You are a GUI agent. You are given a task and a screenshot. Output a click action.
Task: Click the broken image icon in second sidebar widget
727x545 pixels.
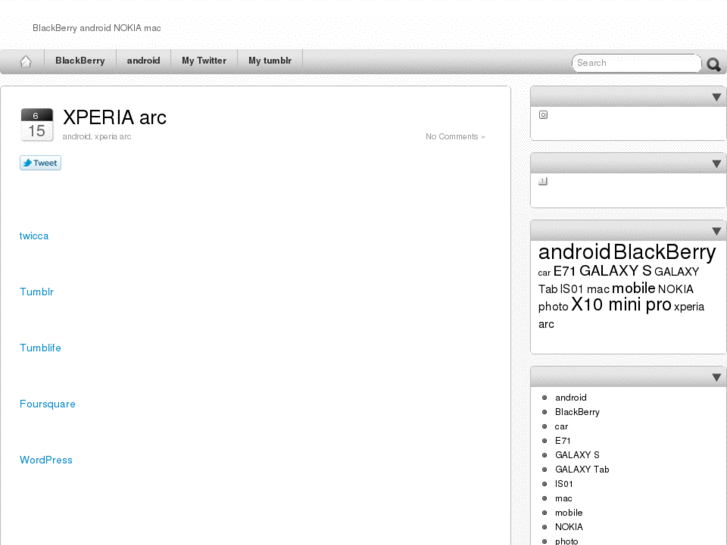point(543,181)
